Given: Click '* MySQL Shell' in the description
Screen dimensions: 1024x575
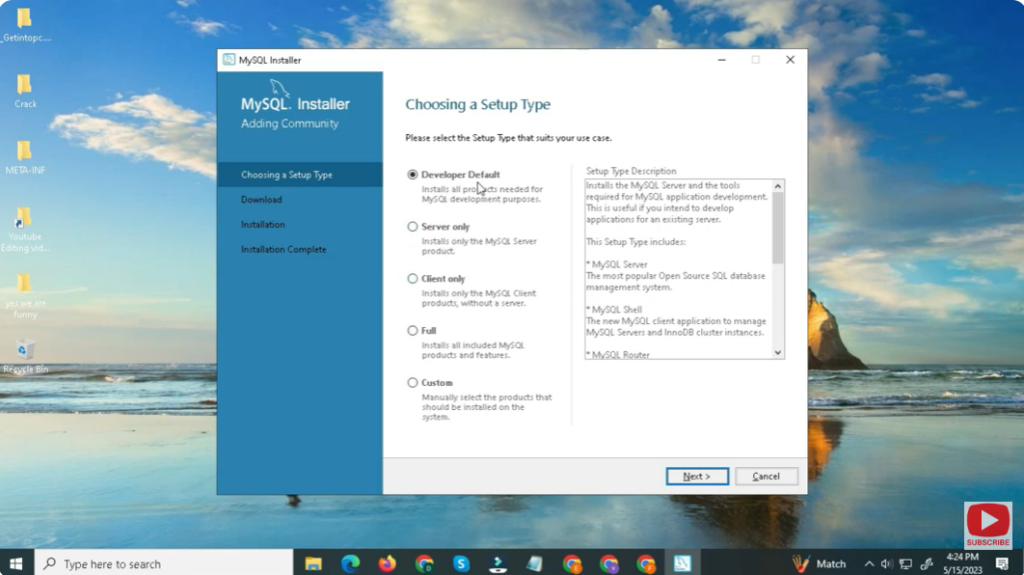Looking at the screenshot, I should coord(614,310).
